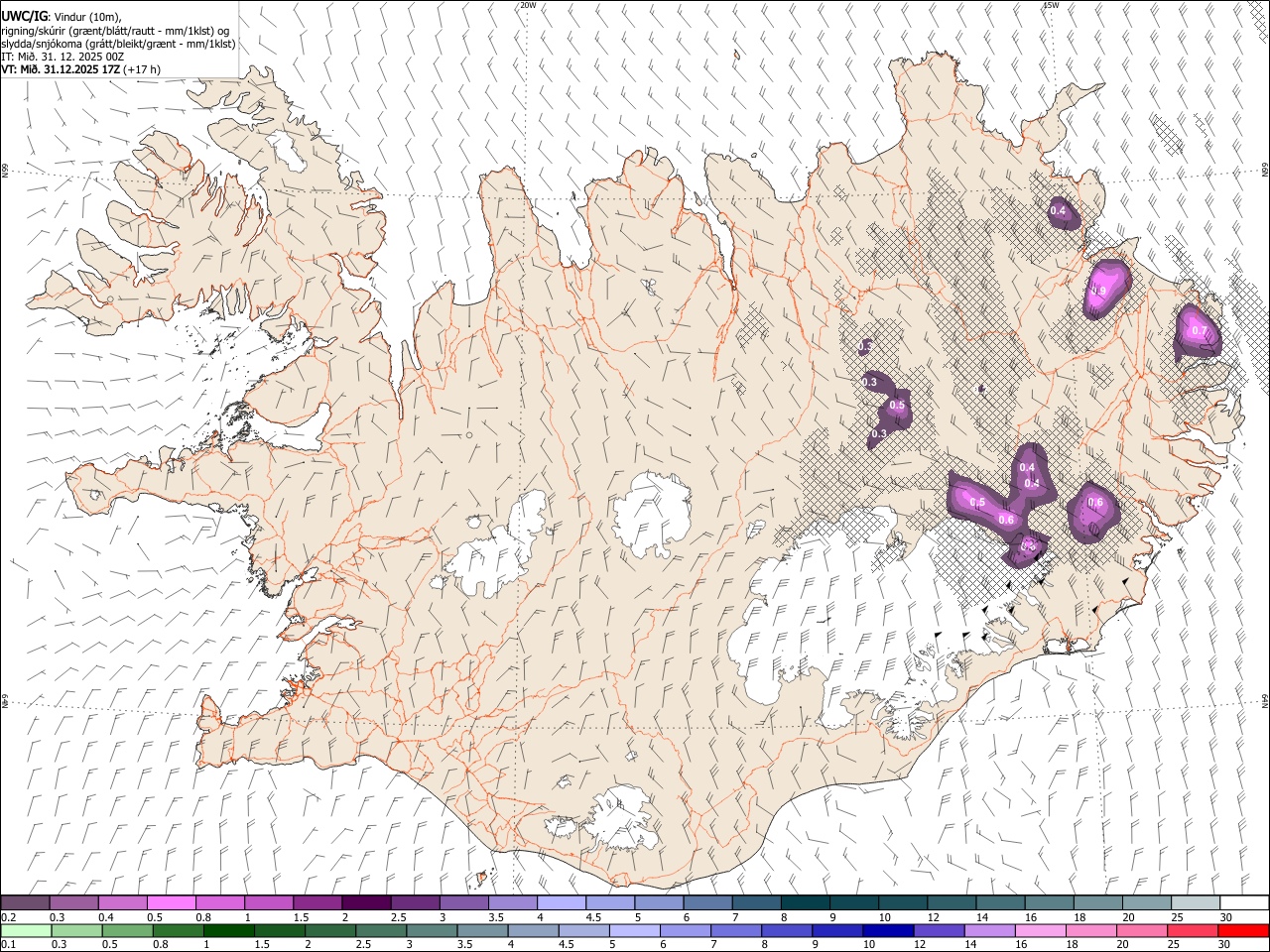Select deep blue lower-scale swatch starting at 10
Viewport: 1270px width, 952px height.
point(888,931)
